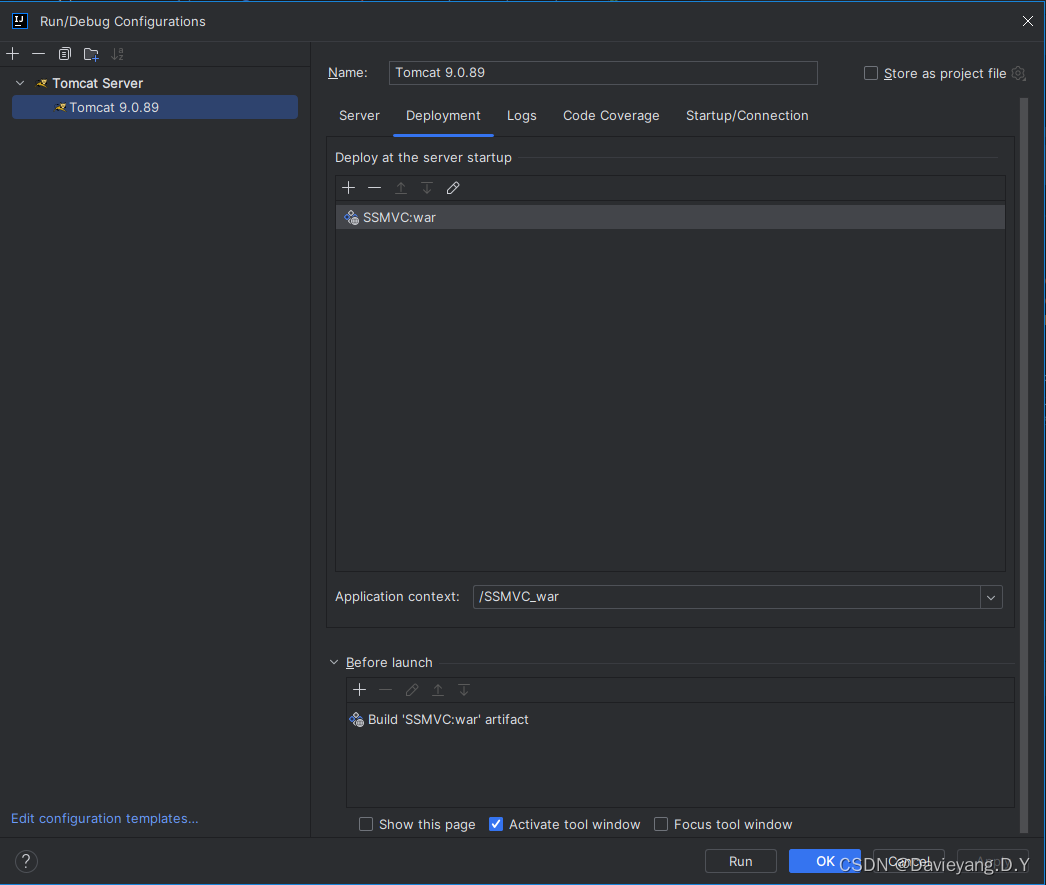The height and width of the screenshot is (885, 1046).
Task: Open the Logs tab
Action: pyautogui.click(x=522, y=115)
